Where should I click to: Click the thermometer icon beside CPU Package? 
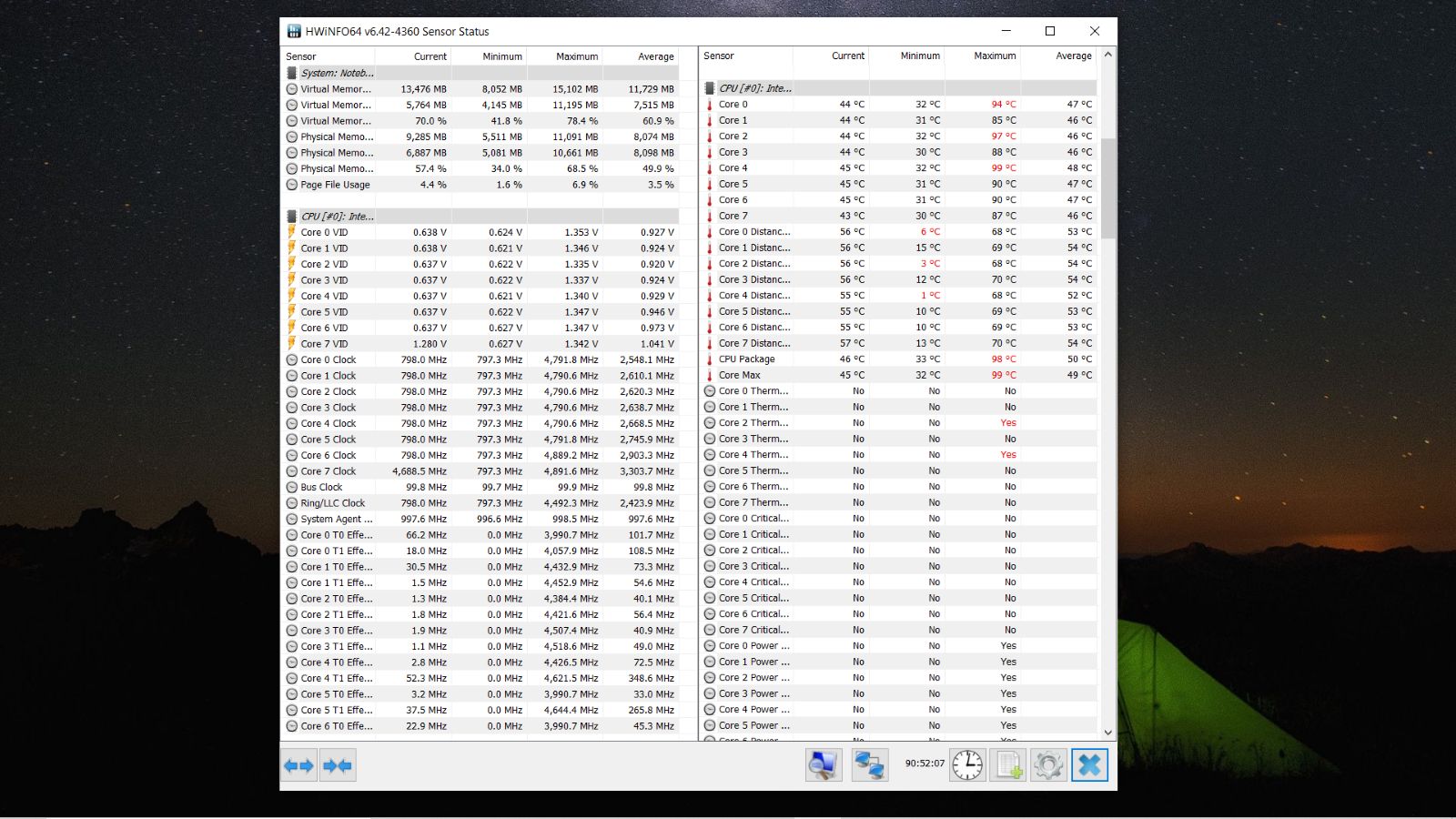point(710,359)
